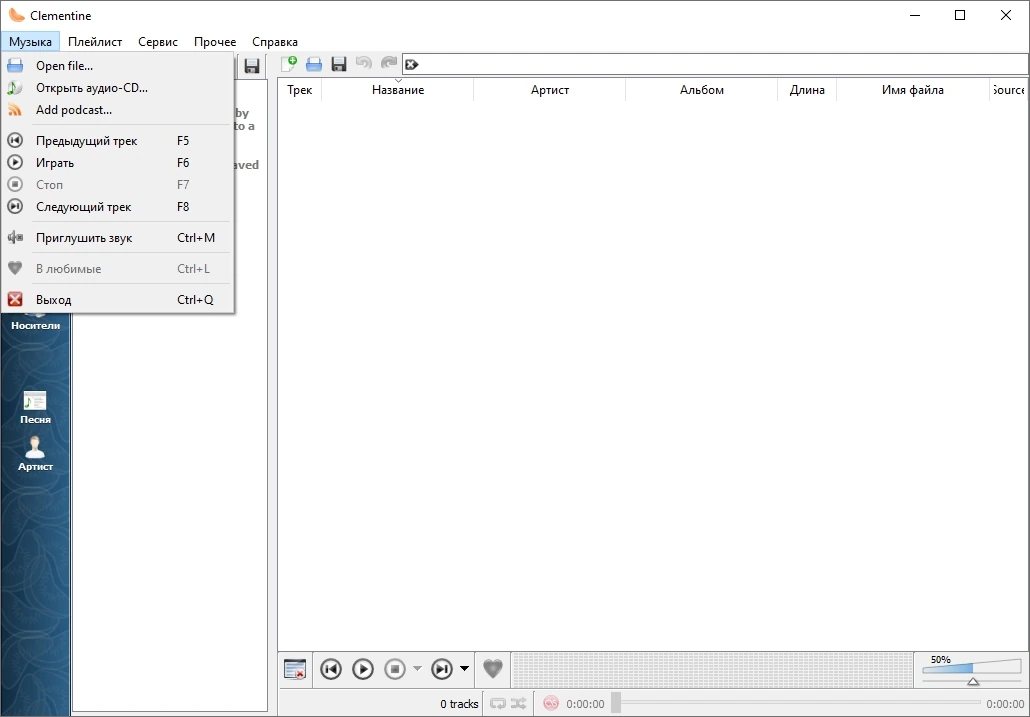The height and width of the screenshot is (717, 1030).
Task: Click the track seek slider
Action: pos(796,703)
